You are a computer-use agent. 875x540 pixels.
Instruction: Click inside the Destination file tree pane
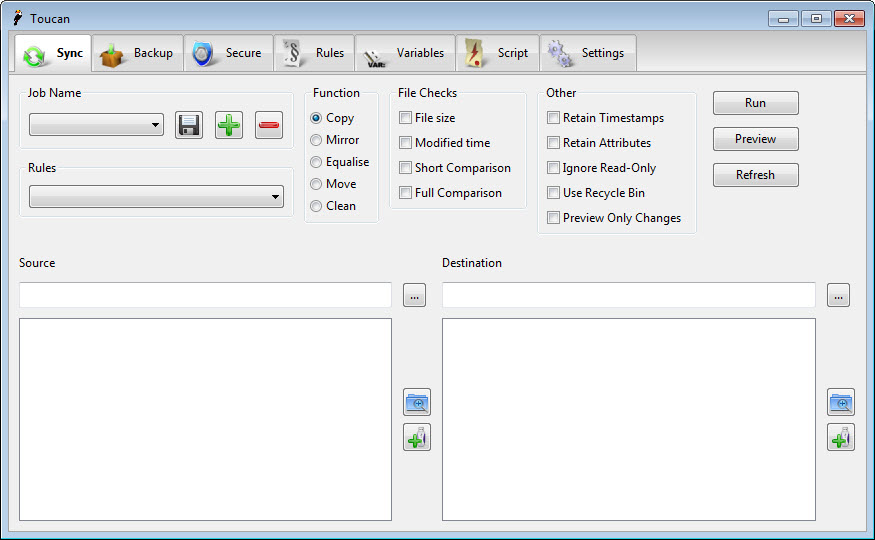pos(629,420)
